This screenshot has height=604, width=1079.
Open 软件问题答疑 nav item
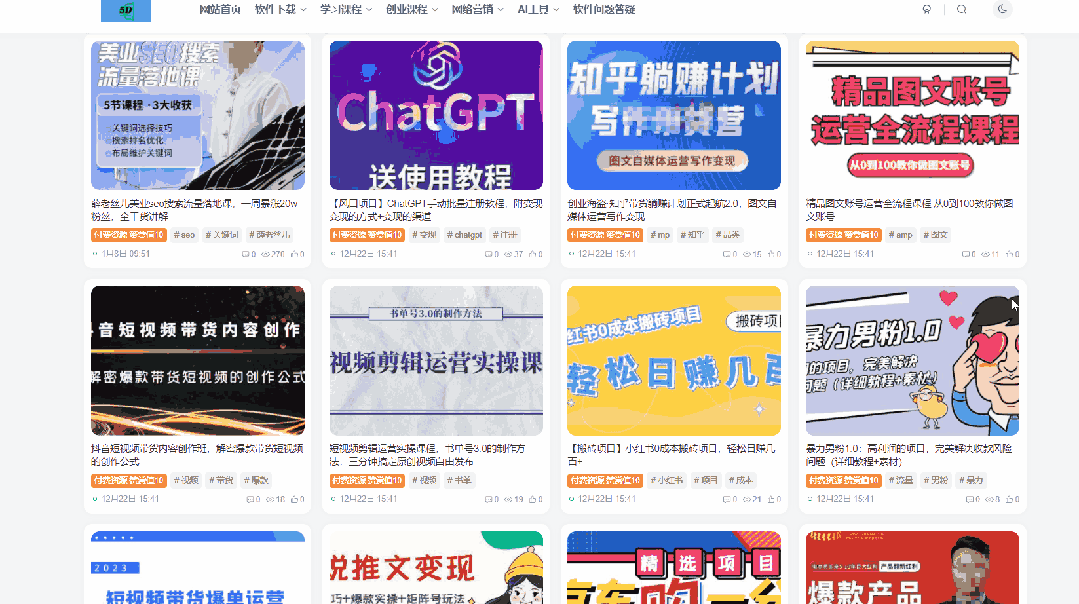[x=603, y=10]
